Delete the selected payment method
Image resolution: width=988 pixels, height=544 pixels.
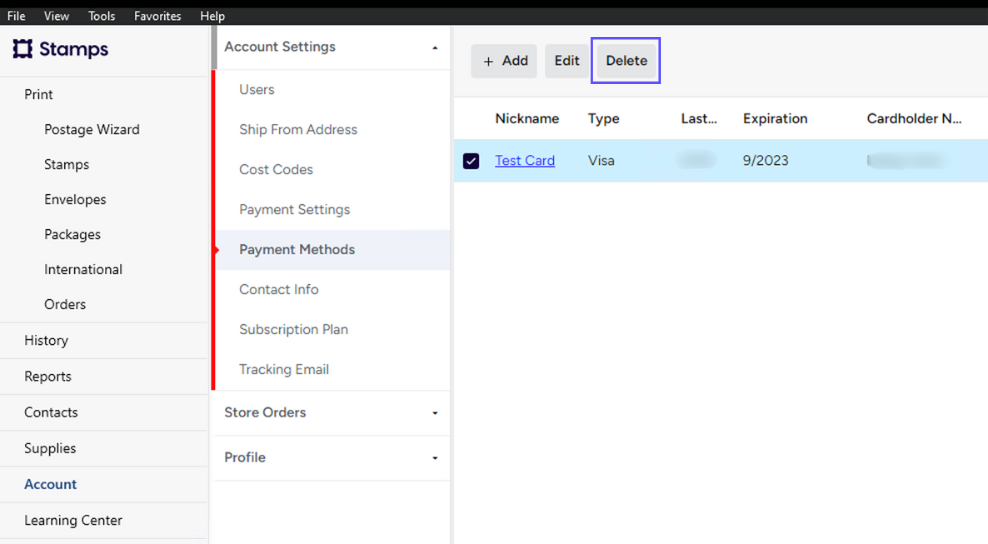tap(626, 61)
